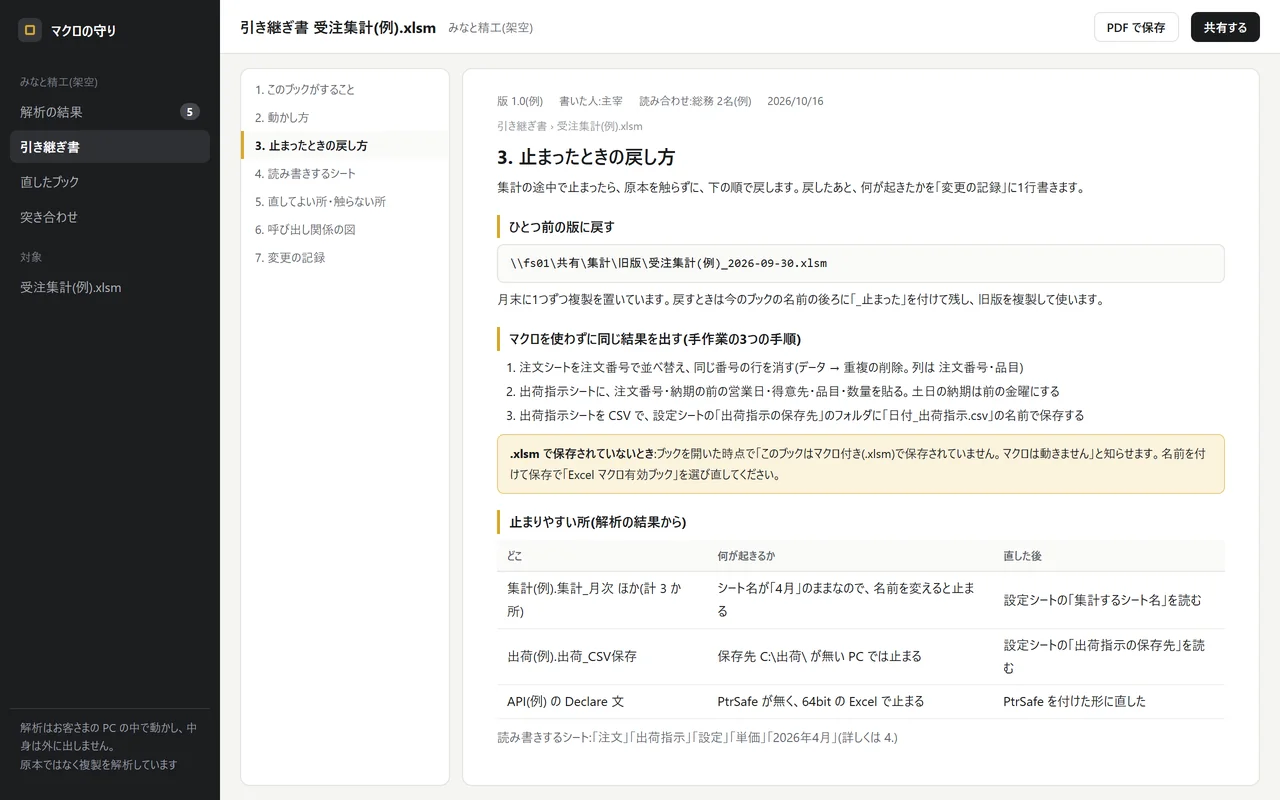Open 解析の結果 in sidebar
This screenshot has height=800, width=1280.
pyautogui.click(x=110, y=112)
